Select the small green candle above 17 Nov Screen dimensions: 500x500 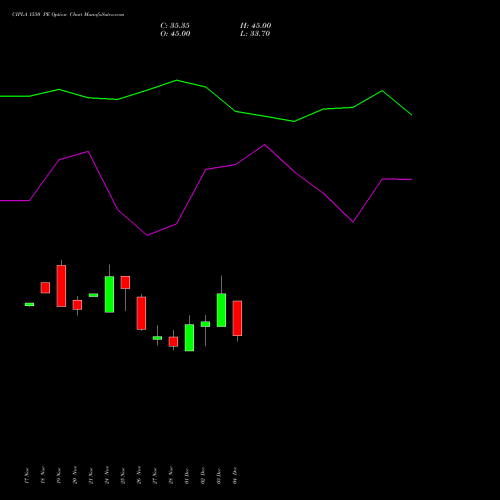coord(29,304)
